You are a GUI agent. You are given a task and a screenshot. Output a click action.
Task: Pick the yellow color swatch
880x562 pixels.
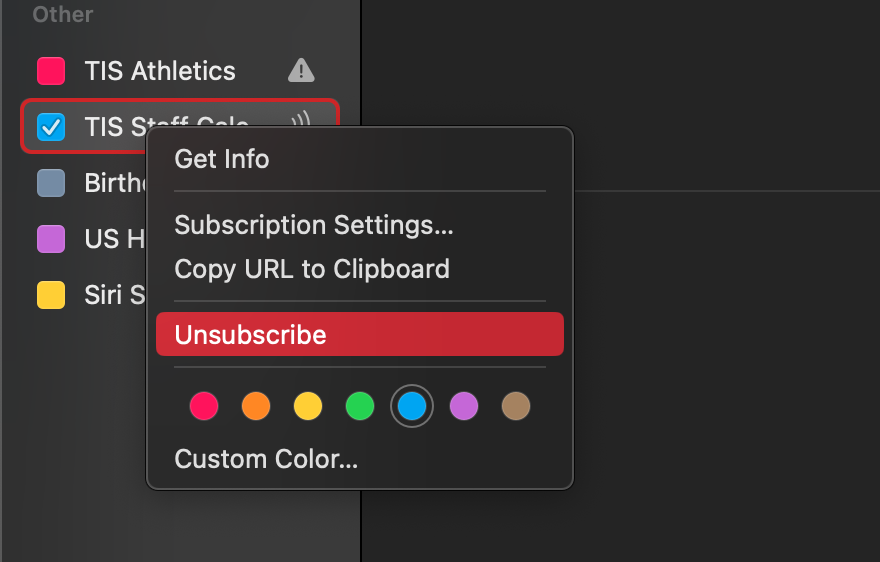point(308,406)
